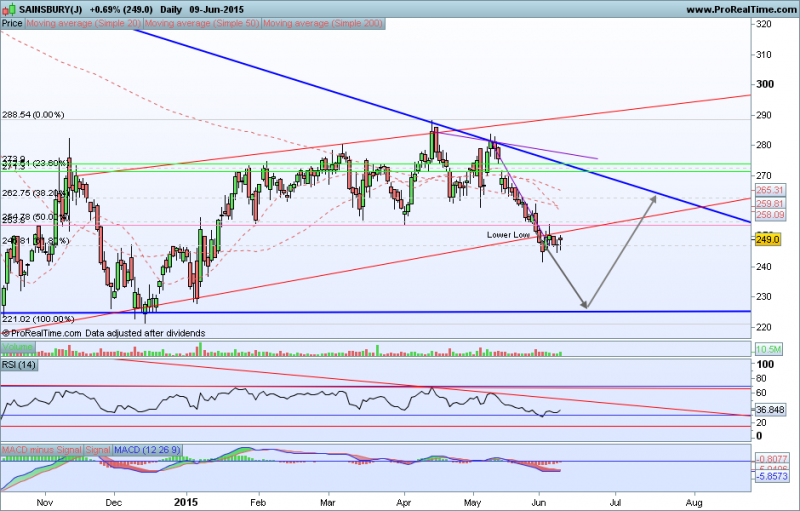The image size is (800, 511).
Task: Click the downward arrowhead near 226
Action: [586, 305]
